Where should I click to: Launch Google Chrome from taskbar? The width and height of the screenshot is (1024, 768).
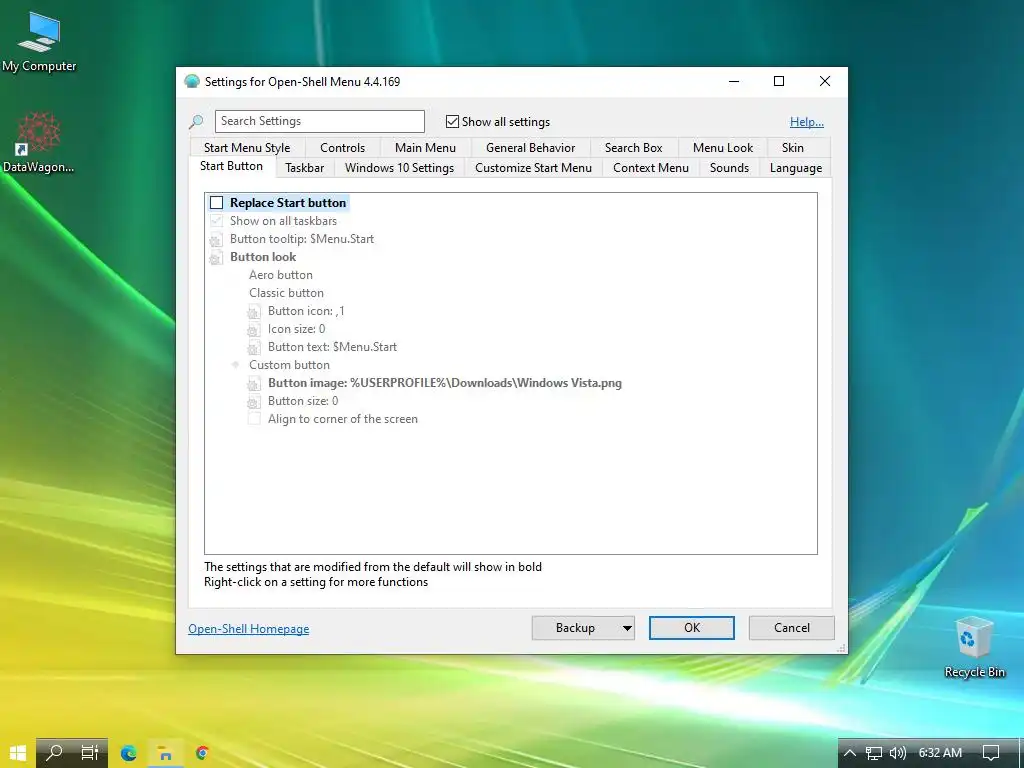pyautogui.click(x=202, y=753)
